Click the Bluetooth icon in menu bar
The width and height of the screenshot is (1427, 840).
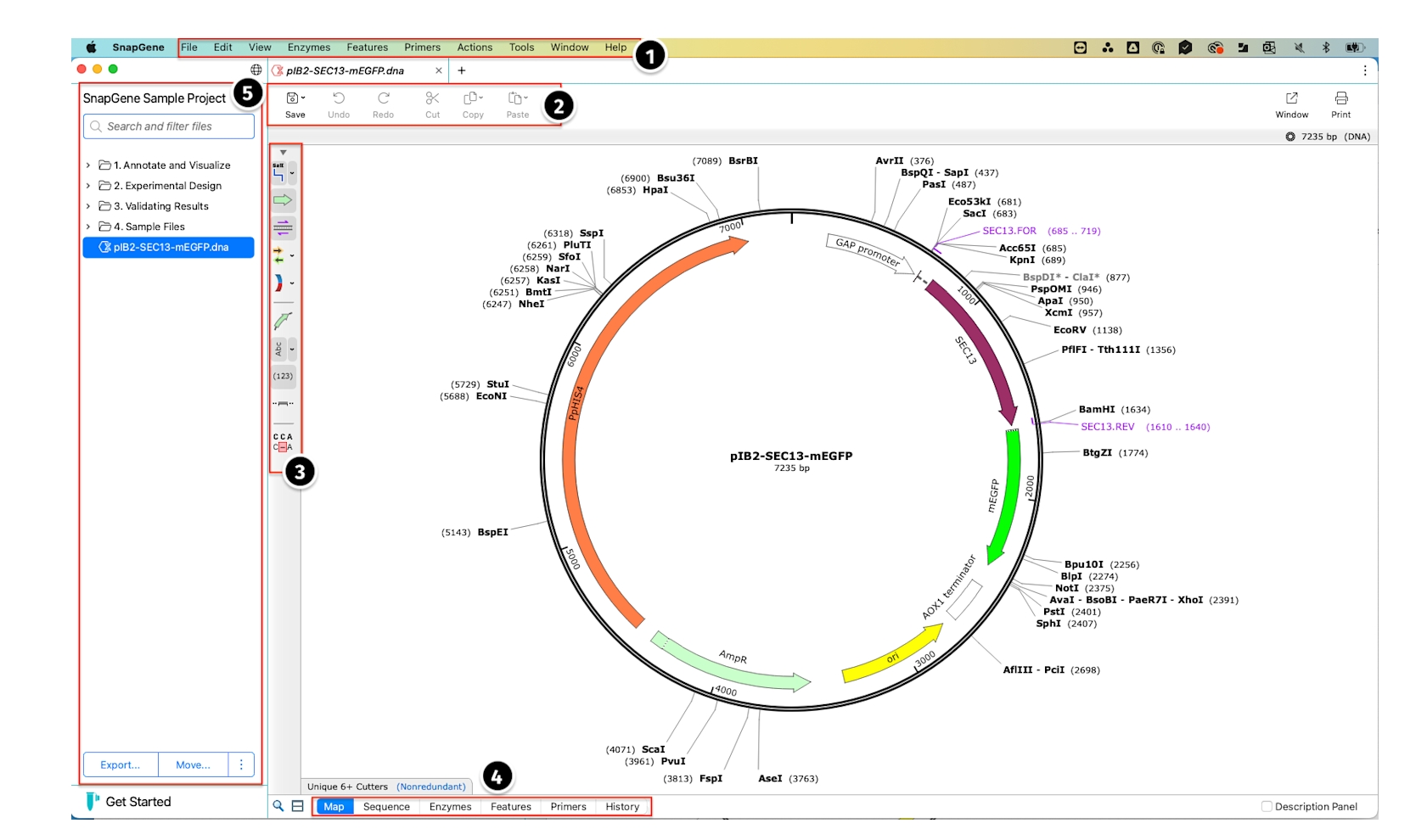click(x=1326, y=48)
